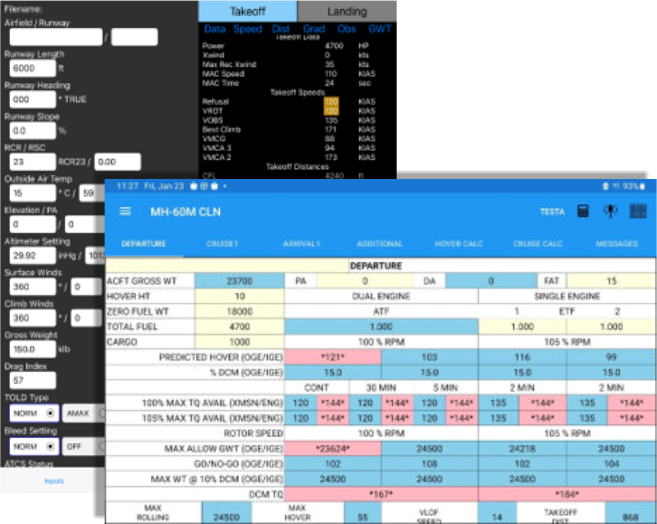The height and width of the screenshot is (524, 657).
Task: Show the Grad sub-tab in TOLD window
Action: point(314,29)
